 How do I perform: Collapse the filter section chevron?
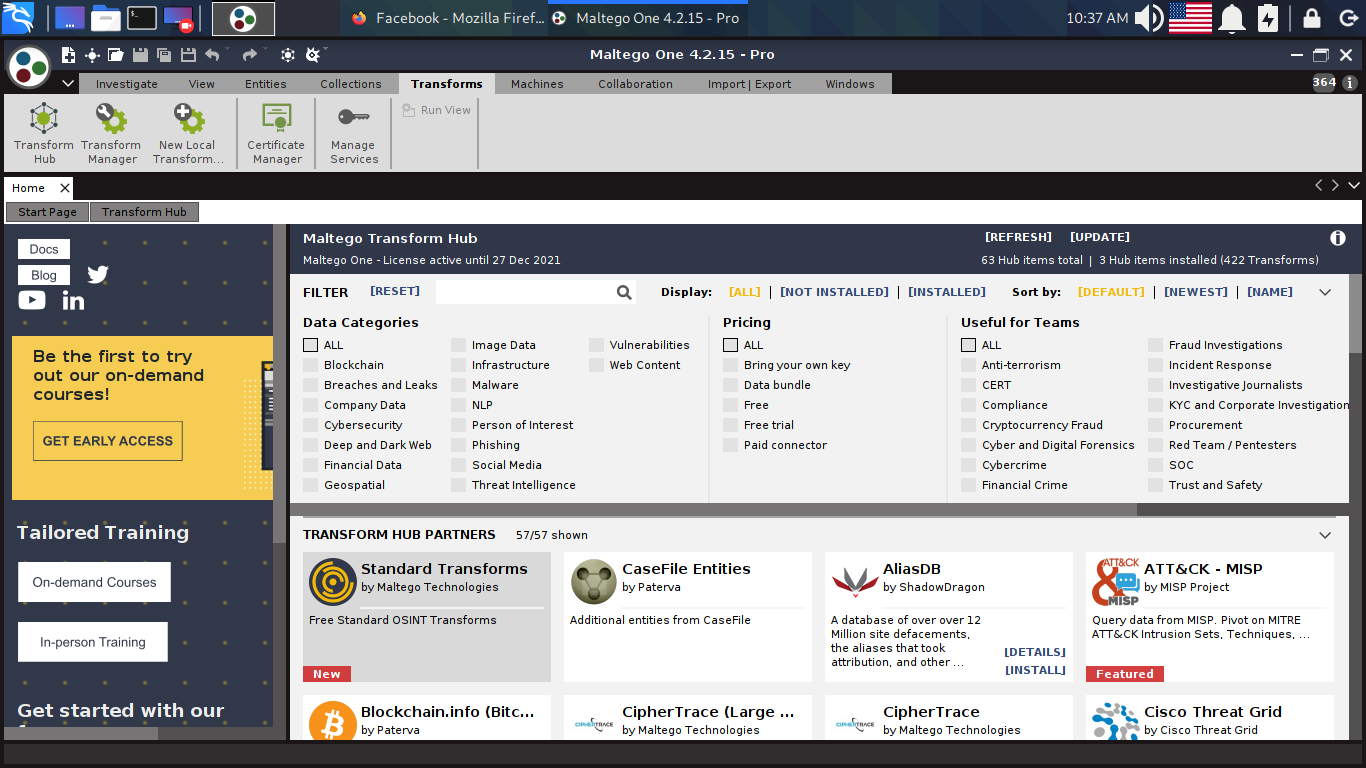click(1326, 292)
